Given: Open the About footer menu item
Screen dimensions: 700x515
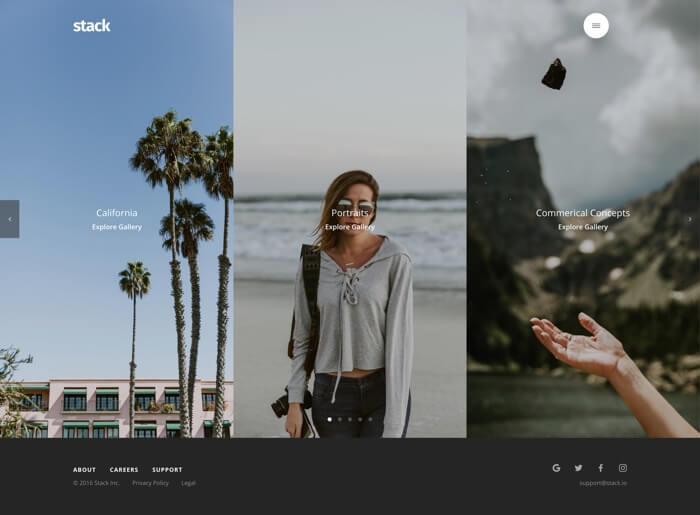Looking at the screenshot, I should tap(84, 470).
